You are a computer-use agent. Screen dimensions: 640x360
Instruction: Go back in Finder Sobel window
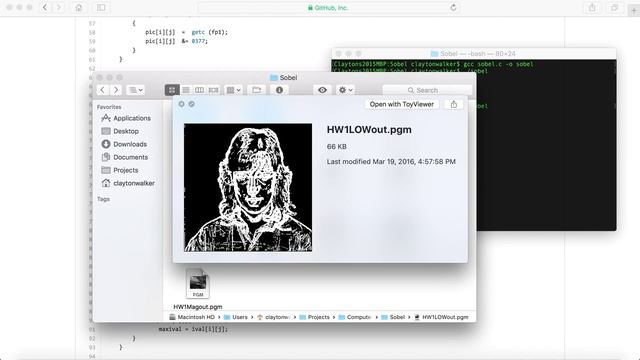103,90
